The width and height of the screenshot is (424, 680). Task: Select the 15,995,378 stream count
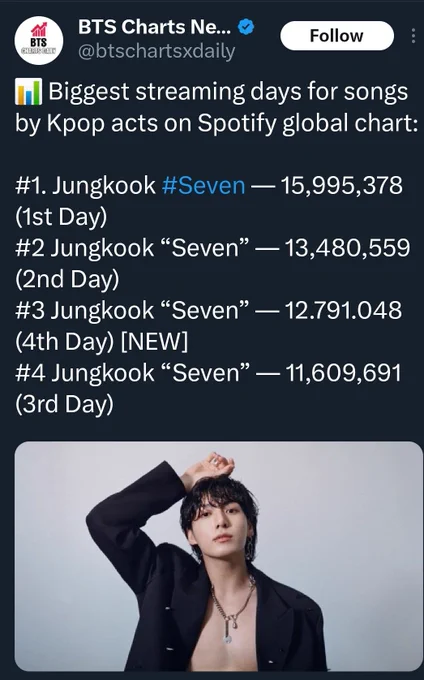point(342,186)
